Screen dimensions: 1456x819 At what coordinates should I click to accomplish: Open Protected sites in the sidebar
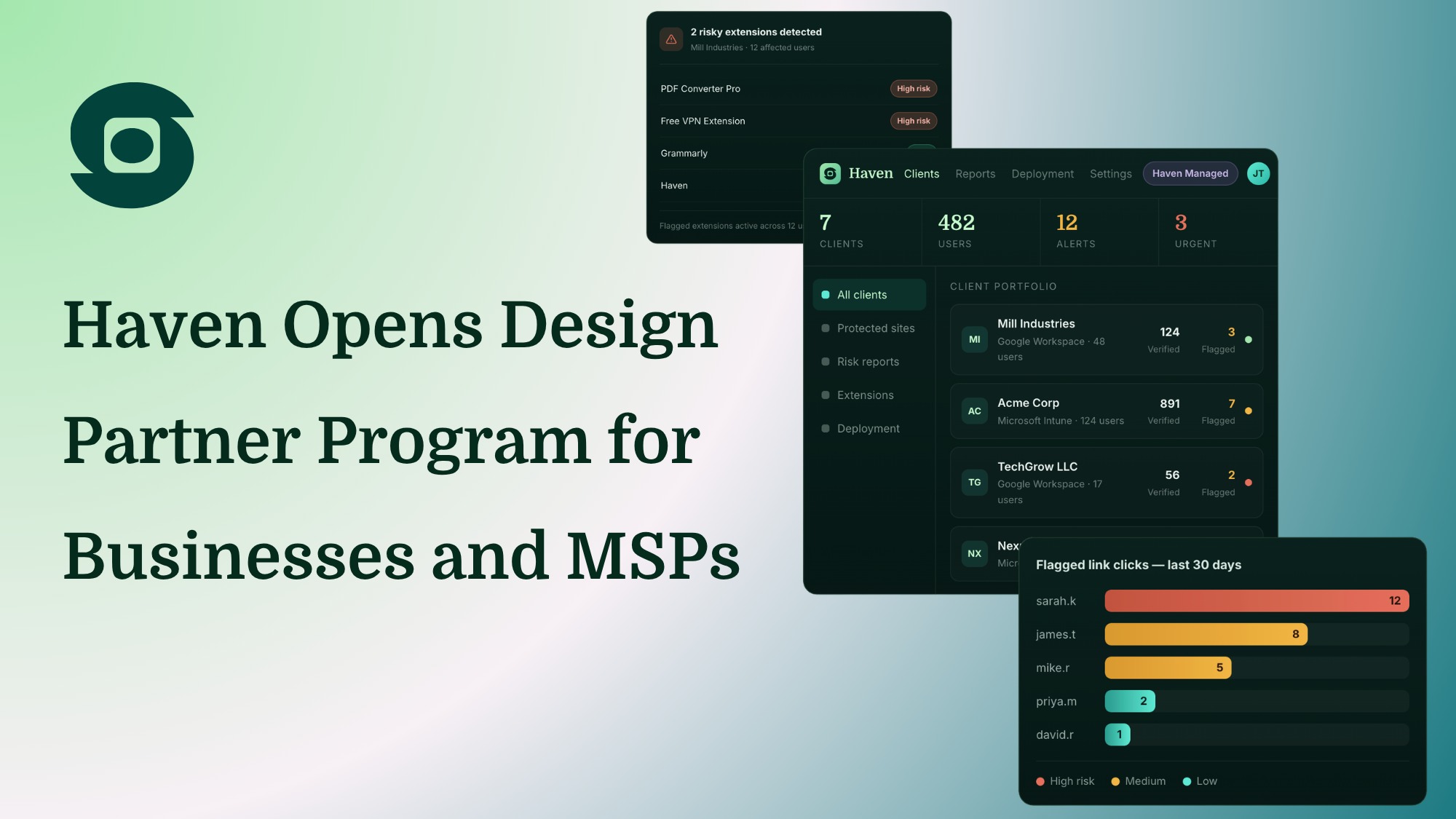[869, 328]
